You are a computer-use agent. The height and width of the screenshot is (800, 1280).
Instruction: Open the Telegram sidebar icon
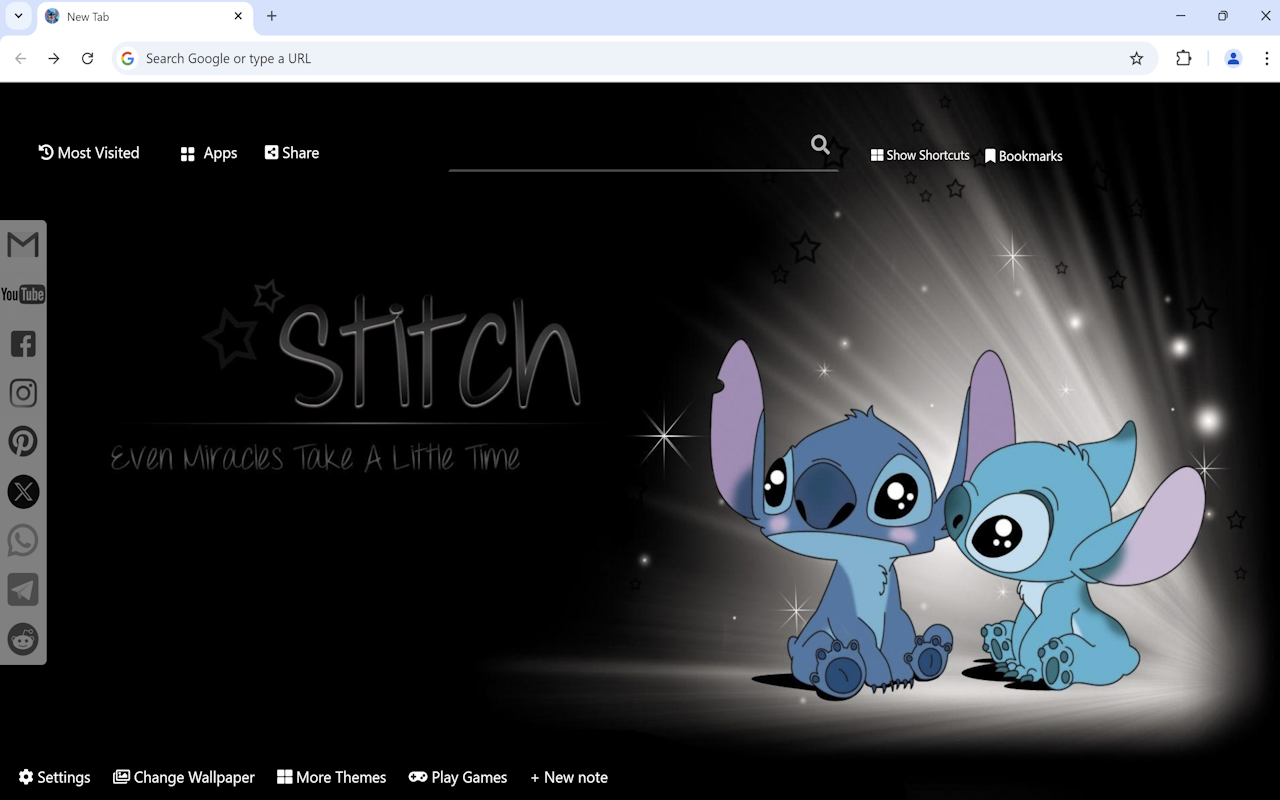[x=22, y=589]
